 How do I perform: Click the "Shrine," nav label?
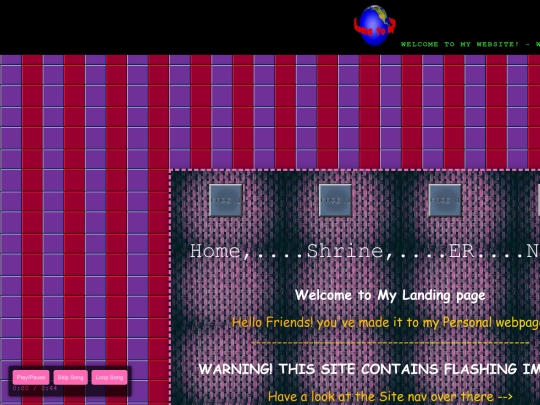pyautogui.click(x=349, y=251)
